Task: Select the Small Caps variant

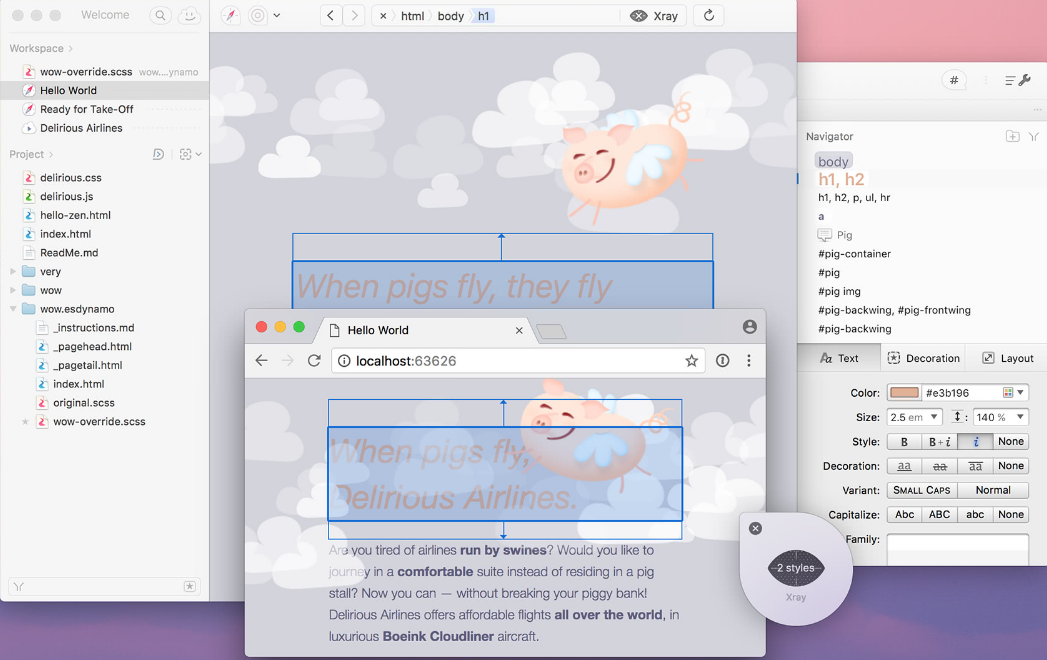Action: point(921,490)
